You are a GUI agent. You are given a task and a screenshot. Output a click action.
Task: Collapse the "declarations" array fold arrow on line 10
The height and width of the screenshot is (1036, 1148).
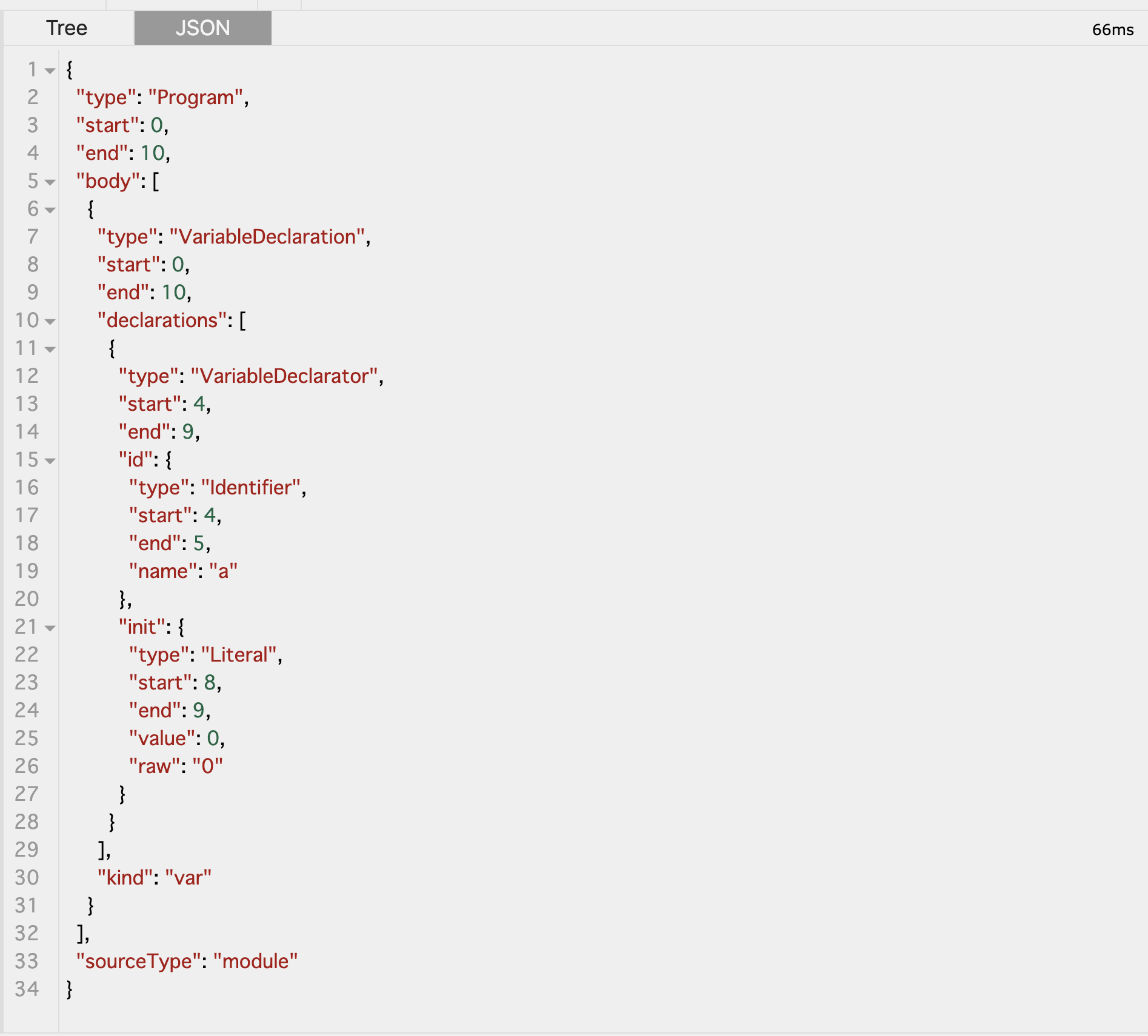[50, 322]
